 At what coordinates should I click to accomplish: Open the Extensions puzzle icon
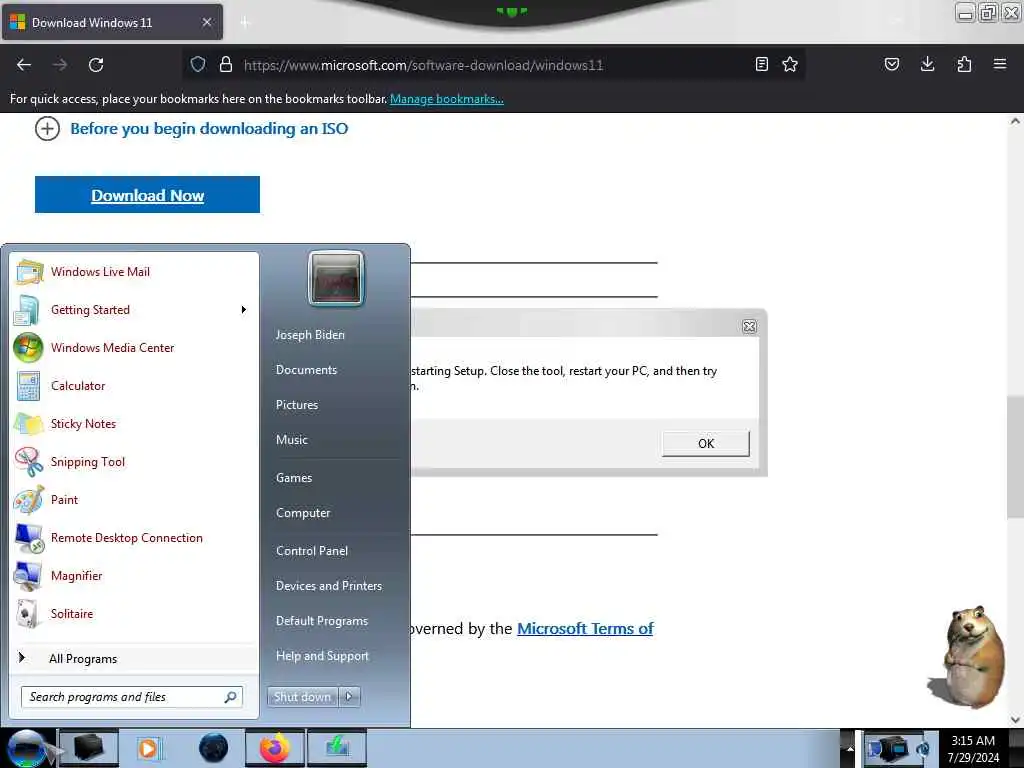(964, 64)
